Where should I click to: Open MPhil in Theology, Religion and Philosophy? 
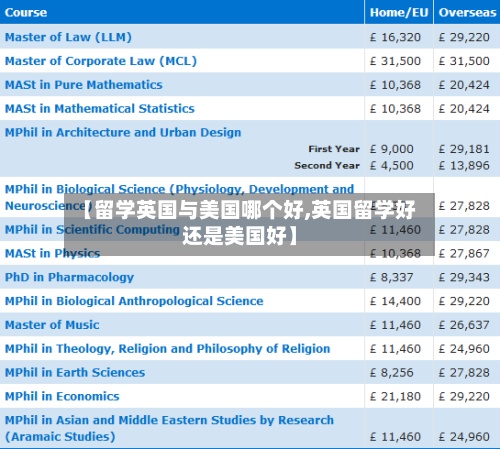click(x=167, y=349)
